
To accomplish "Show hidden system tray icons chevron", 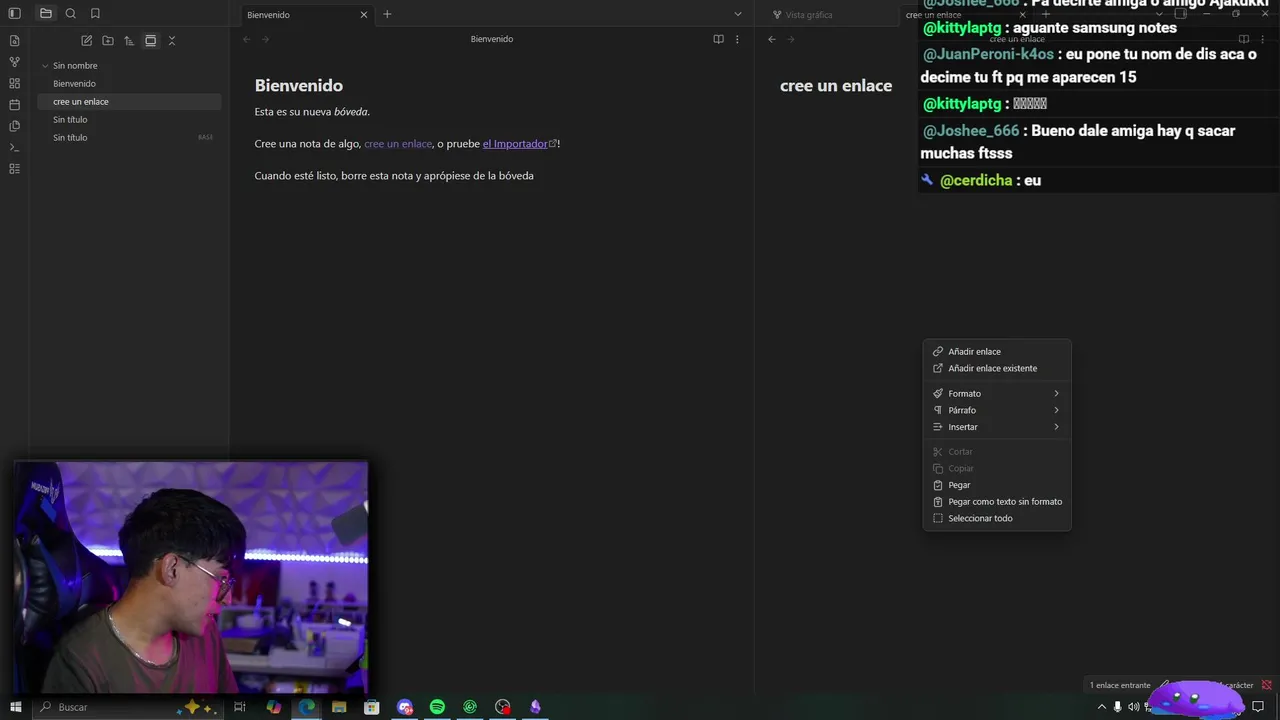I will pyautogui.click(x=1102, y=707).
